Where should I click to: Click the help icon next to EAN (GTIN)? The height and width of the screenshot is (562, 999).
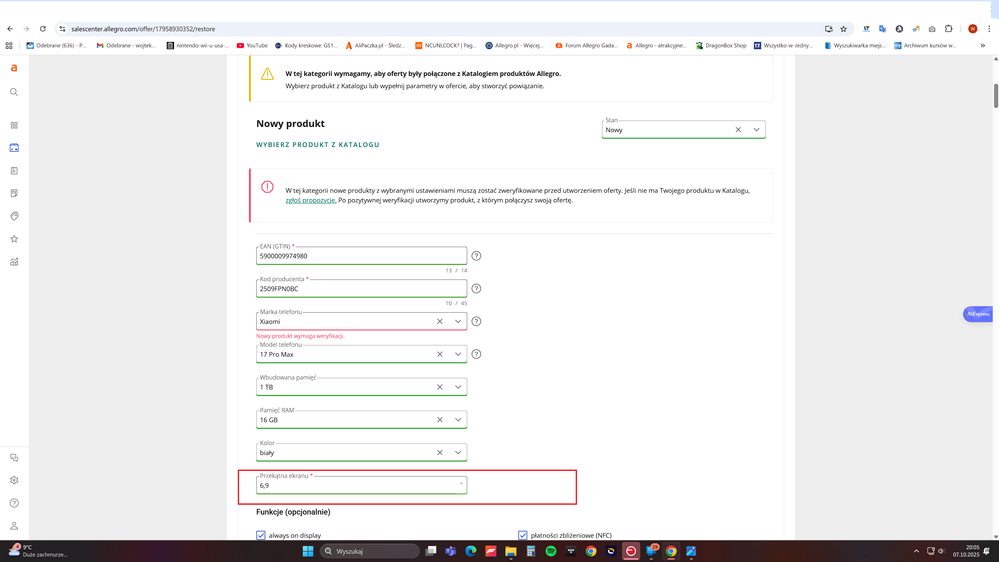[x=476, y=256]
